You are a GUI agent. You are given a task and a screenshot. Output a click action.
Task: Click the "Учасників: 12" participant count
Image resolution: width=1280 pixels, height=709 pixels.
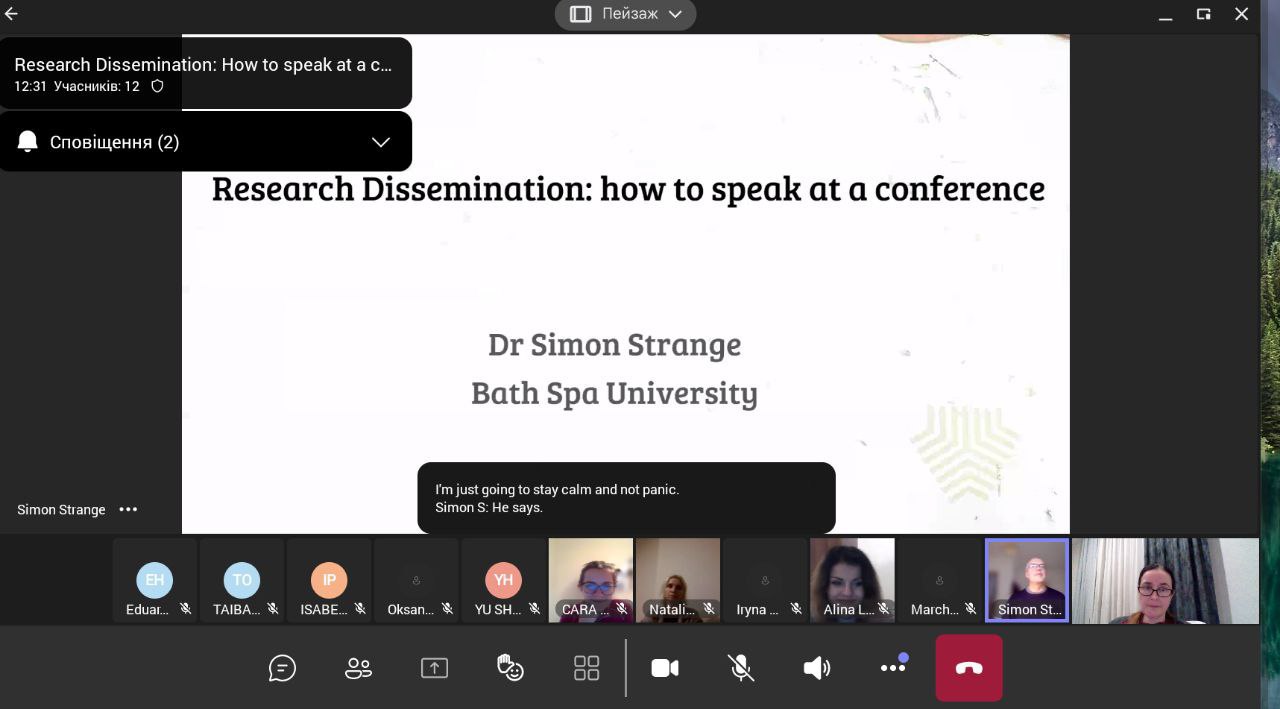pyautogui.click(x=97, y=87)
